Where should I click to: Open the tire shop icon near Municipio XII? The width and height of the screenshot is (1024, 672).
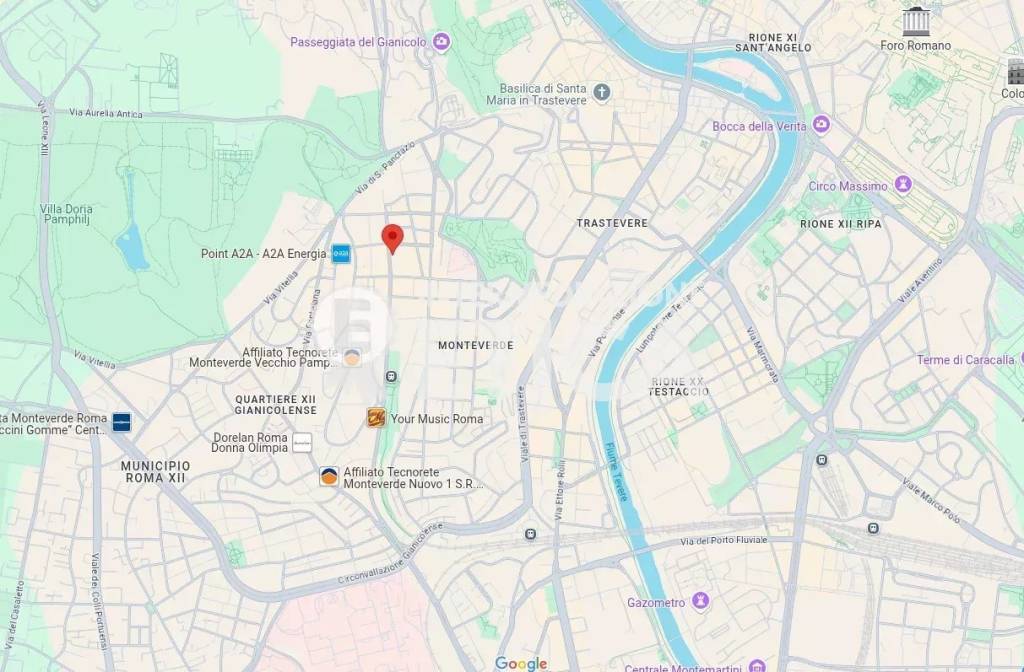(121, 423)
